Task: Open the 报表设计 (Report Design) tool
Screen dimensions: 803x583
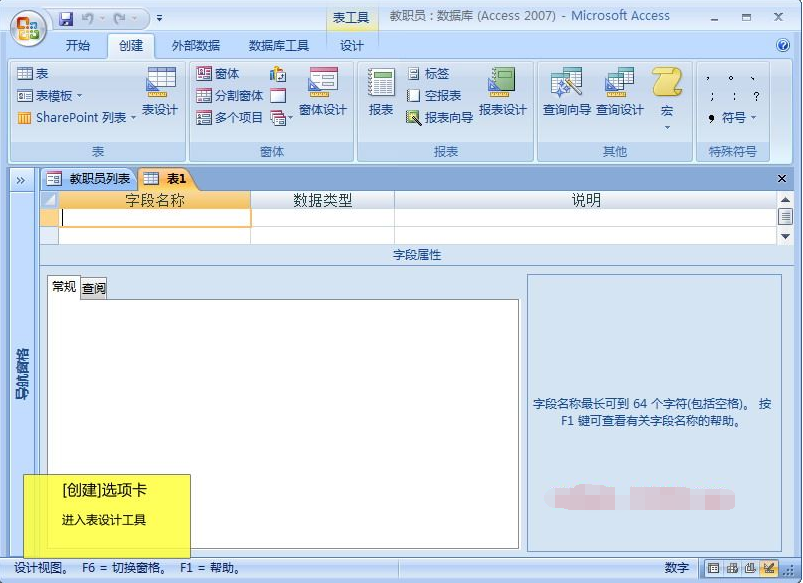Action: tap(502, 91)
